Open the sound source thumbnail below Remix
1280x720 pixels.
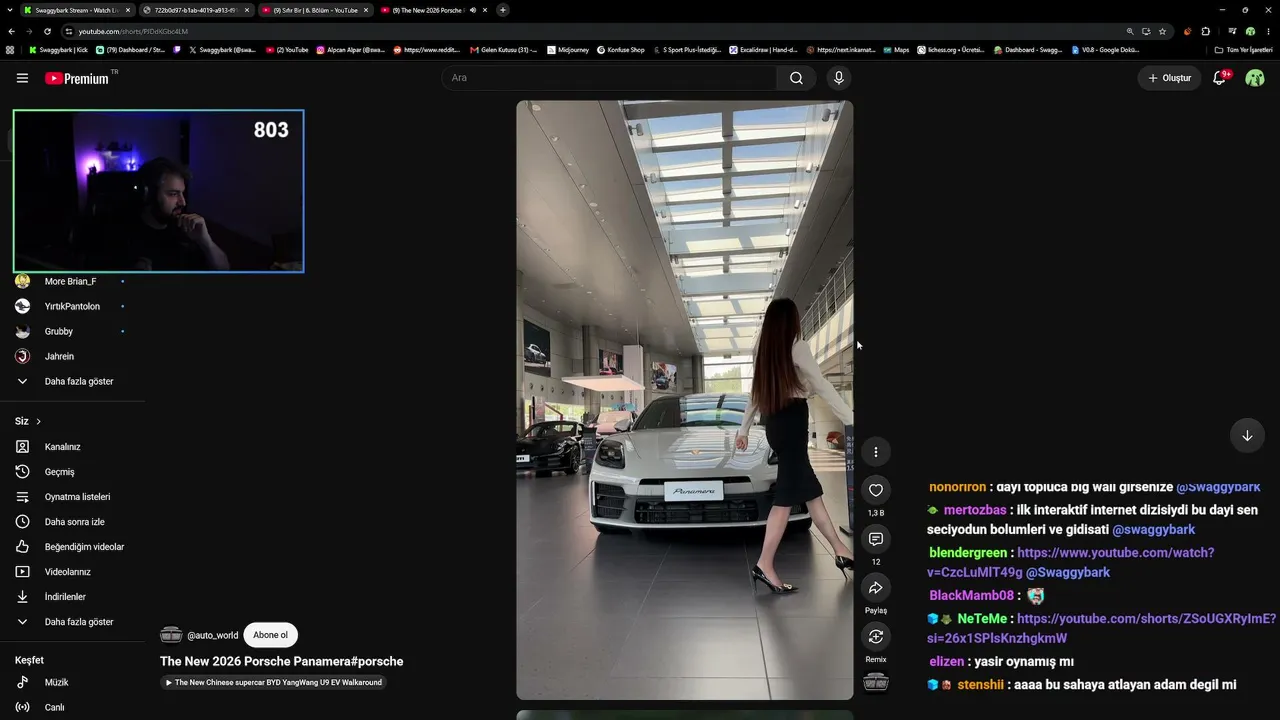coord(876,682)
